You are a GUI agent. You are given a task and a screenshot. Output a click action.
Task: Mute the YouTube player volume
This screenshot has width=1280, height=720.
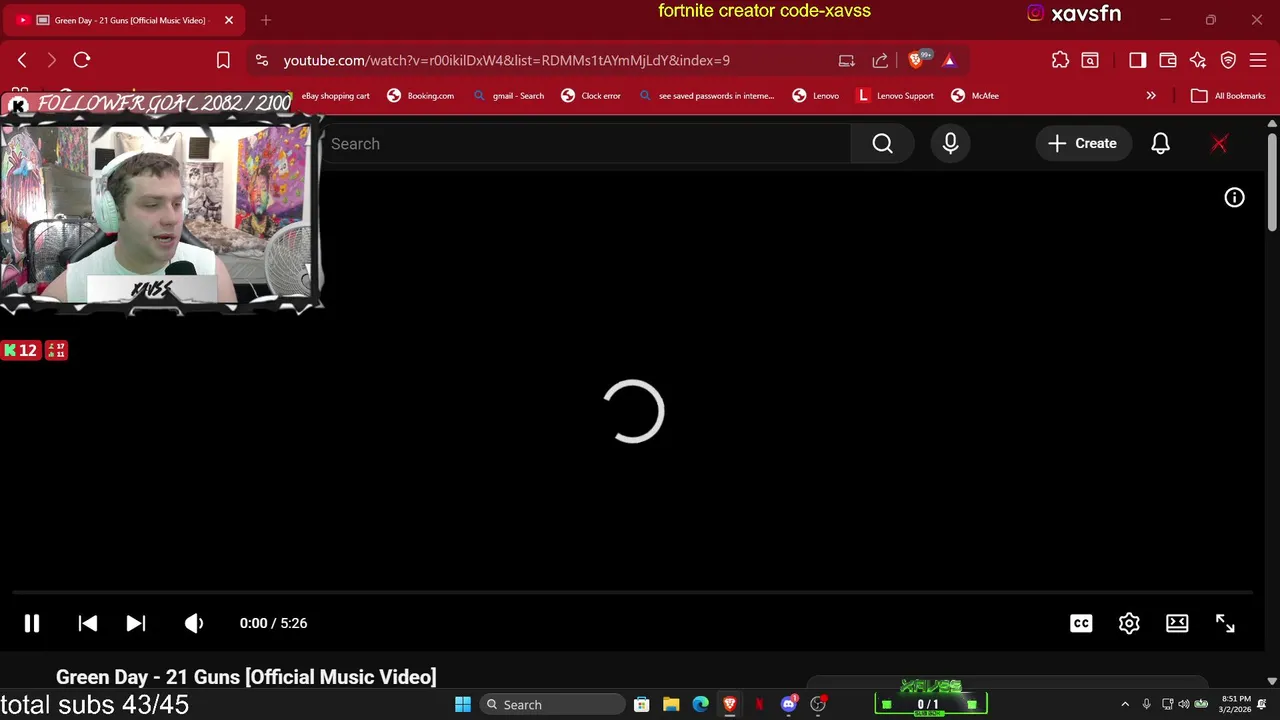click(x=194, y=623)
